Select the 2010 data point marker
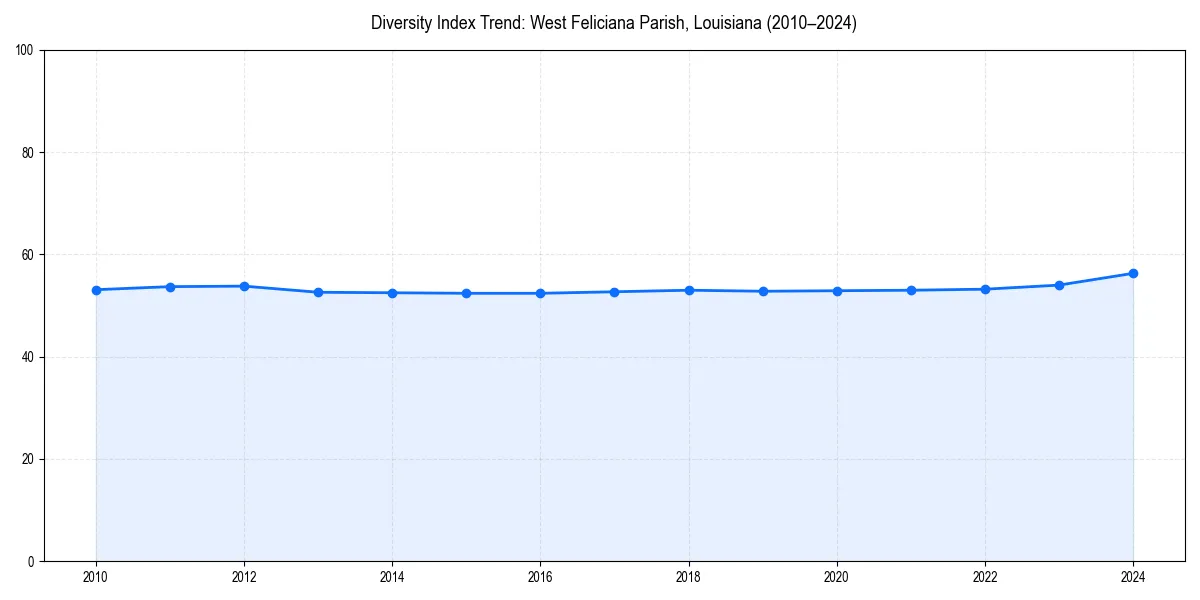 (x=96, y=290)
